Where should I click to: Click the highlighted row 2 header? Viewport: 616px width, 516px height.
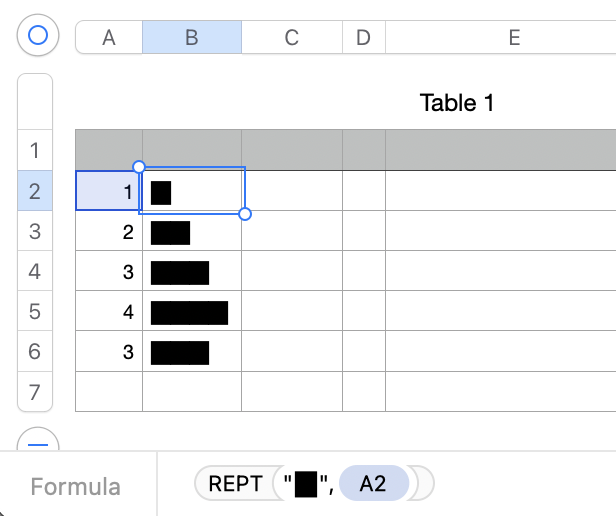pos(35,191)
